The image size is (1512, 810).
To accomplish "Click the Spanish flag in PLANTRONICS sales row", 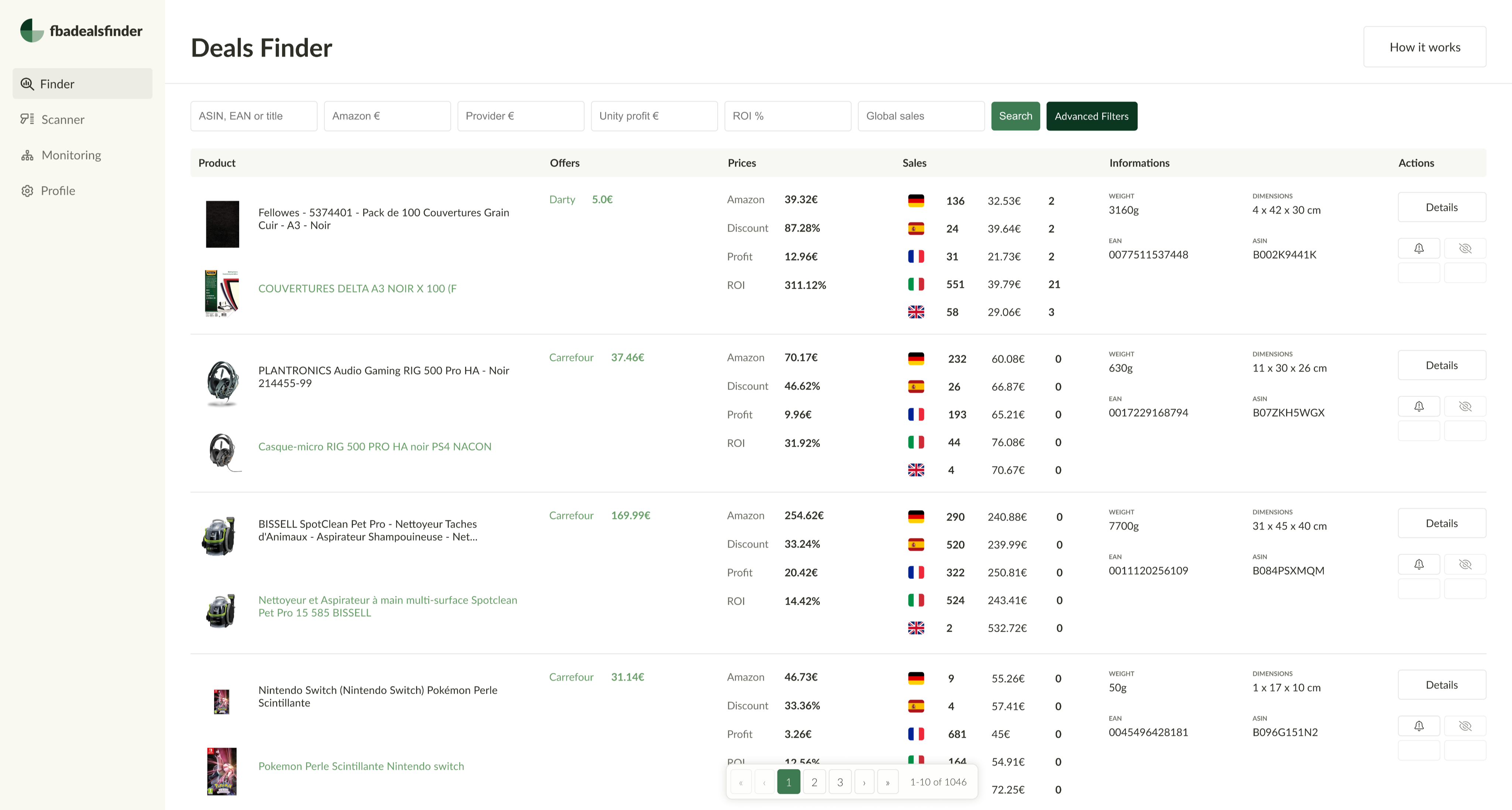I will pos(915,386).
